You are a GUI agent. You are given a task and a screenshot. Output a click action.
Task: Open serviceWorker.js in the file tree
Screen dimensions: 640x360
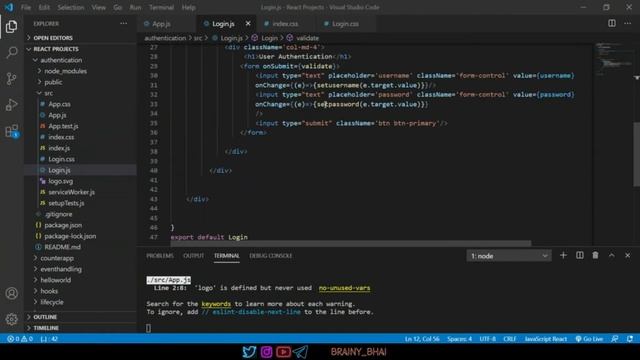(80, 192)
